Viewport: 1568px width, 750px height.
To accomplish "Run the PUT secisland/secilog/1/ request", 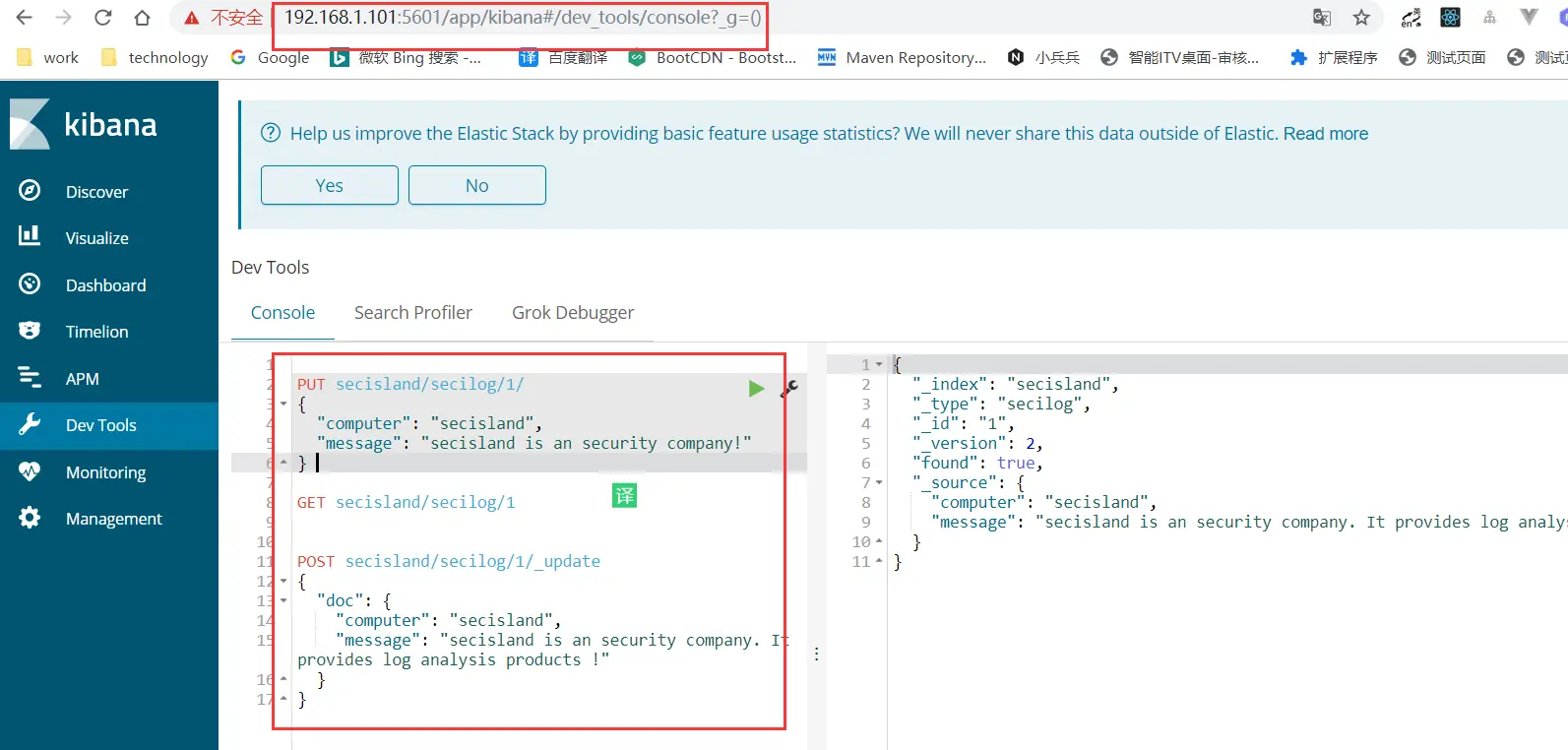I will 756,389.
